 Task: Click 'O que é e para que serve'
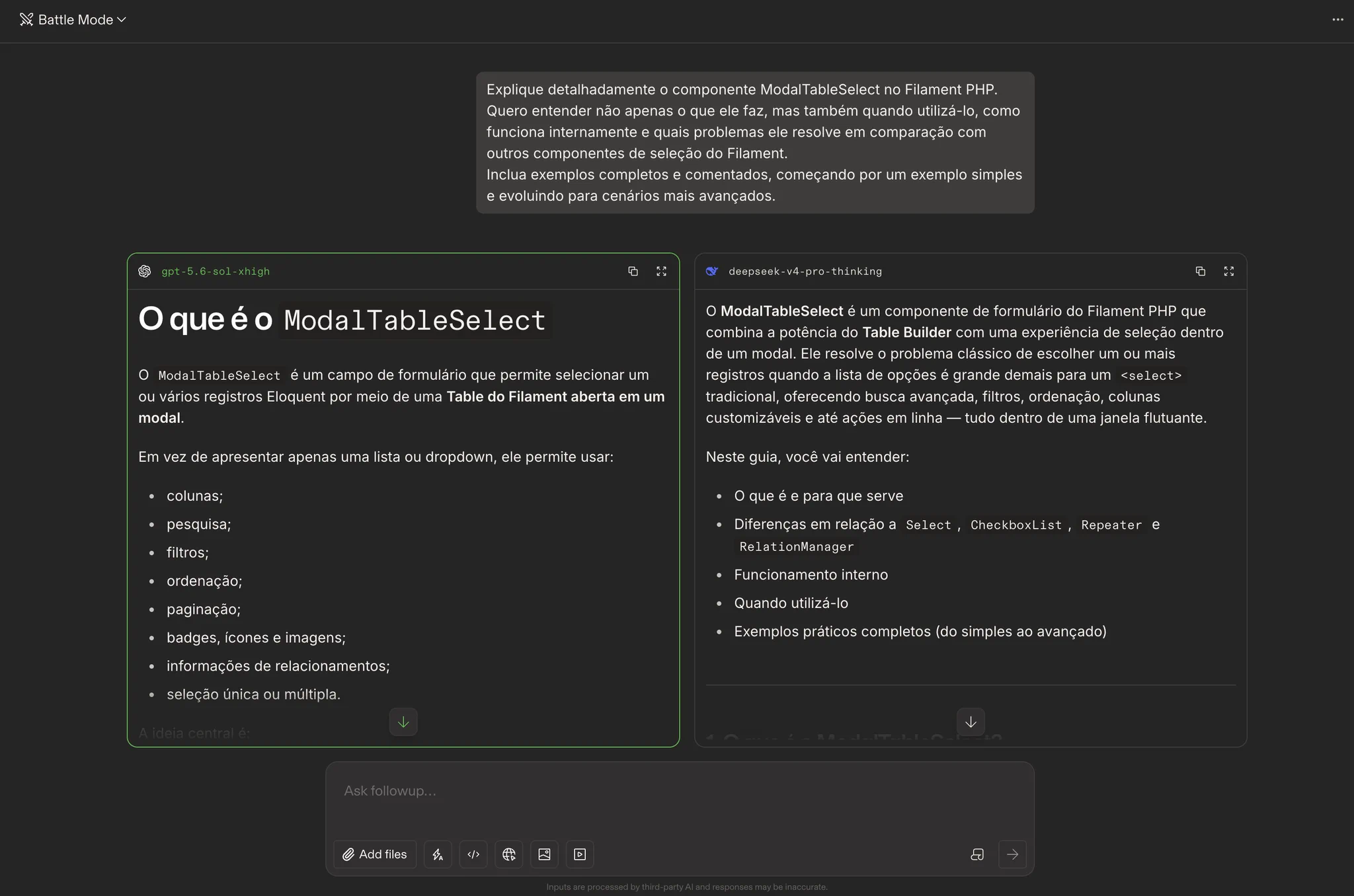[x=818, y=496]
